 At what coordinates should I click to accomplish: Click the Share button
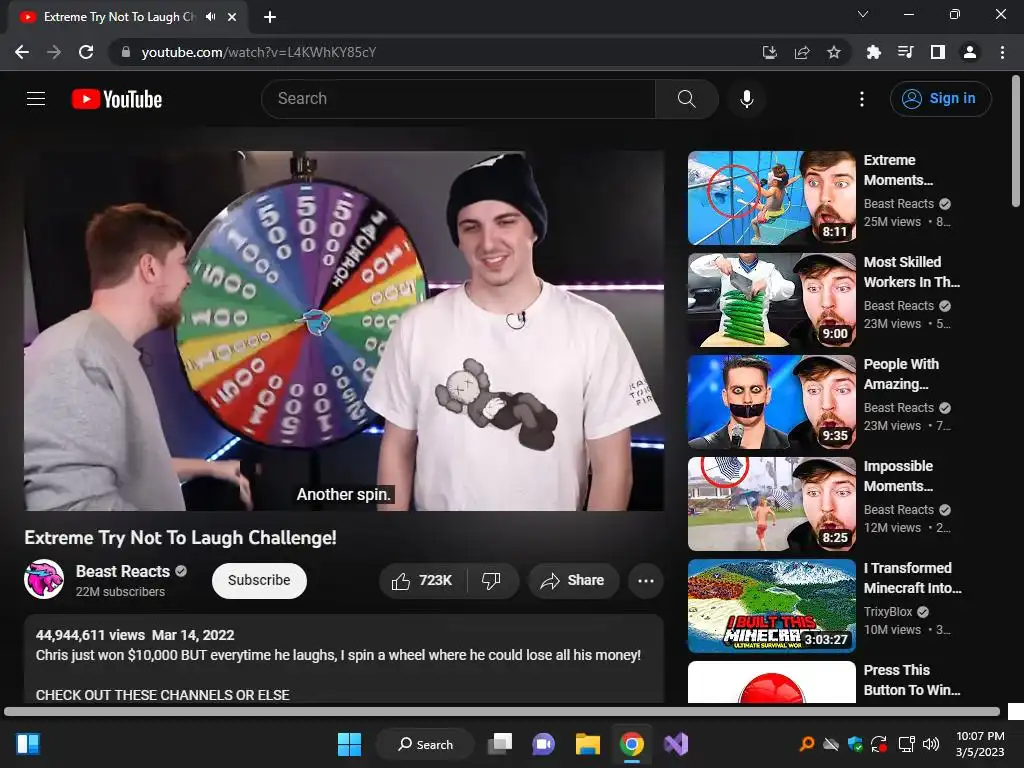coord(573,581)
